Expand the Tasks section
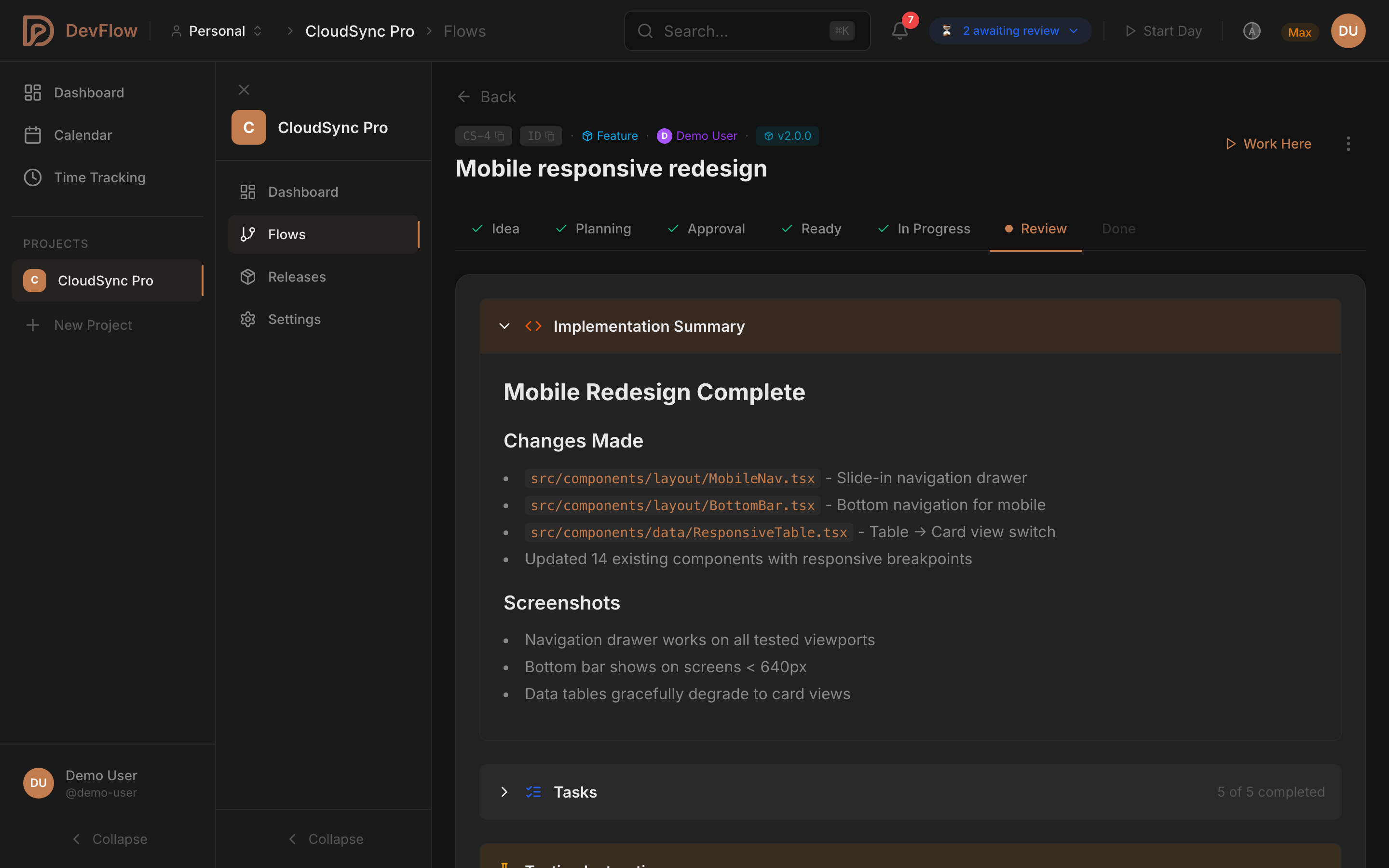 click(x=504, y=792)
